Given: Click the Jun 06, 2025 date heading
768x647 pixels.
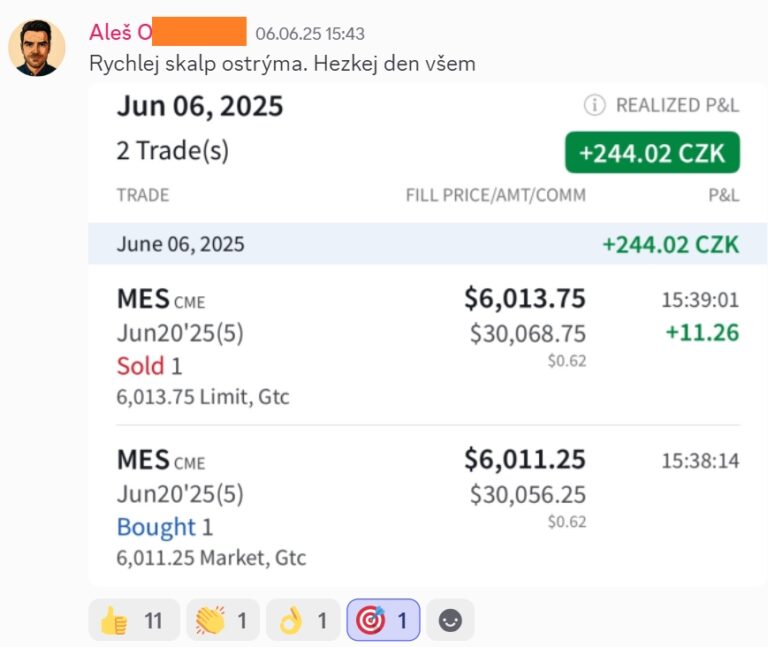Looking at the screenshot, I should coord(200,106).
